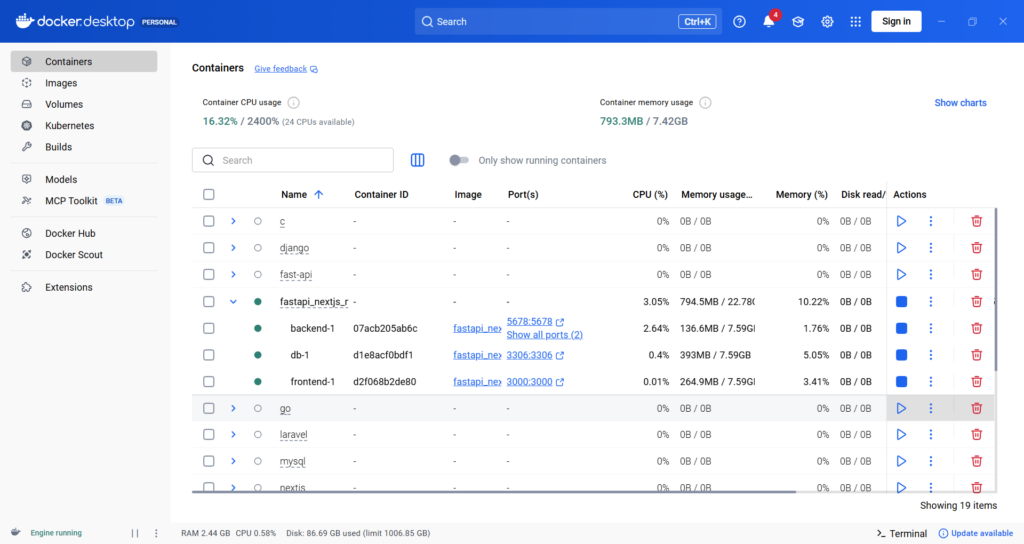Start the go container group
Screen dimensions: 1024x544
[x=901, y=408]
